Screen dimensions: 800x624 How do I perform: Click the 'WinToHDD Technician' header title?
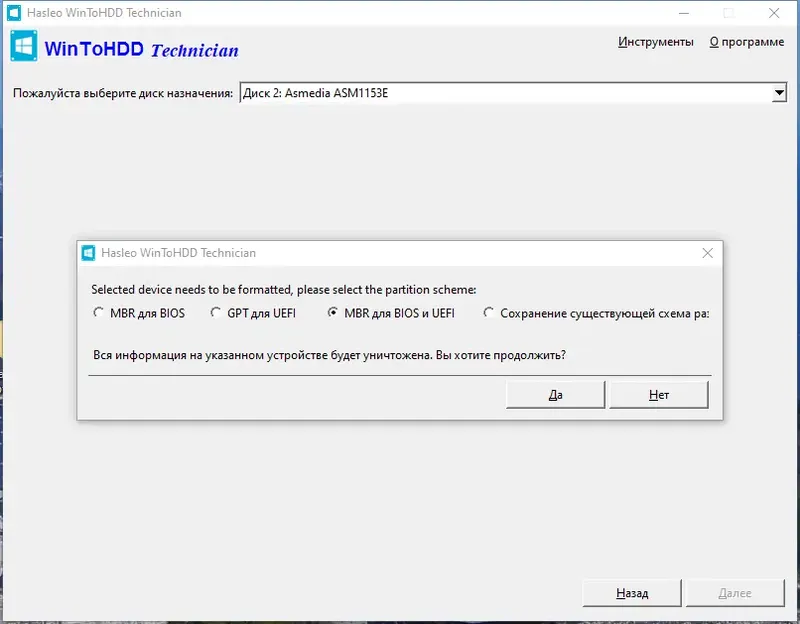141,49
